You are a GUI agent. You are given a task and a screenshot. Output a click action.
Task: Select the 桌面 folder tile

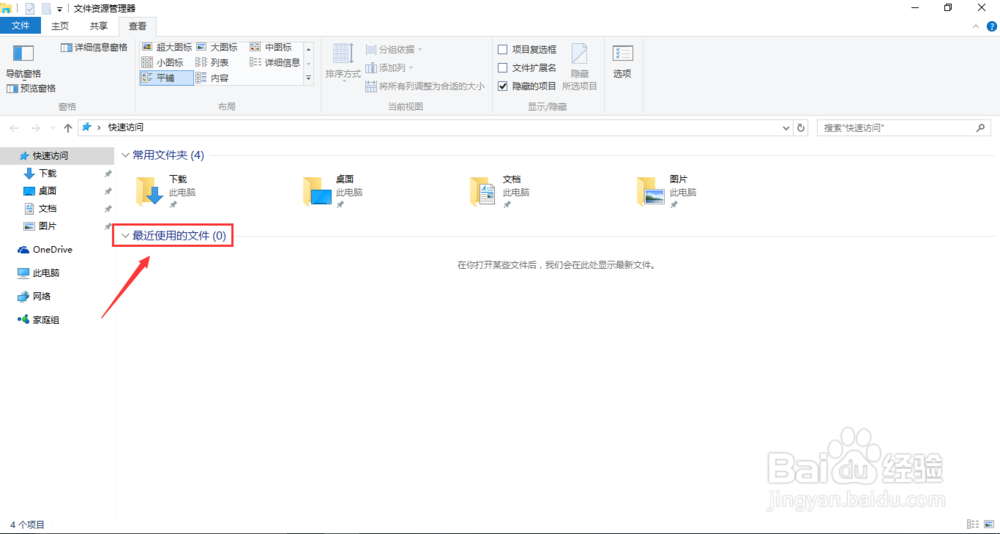pyautogui.click(x=334, y=191)
